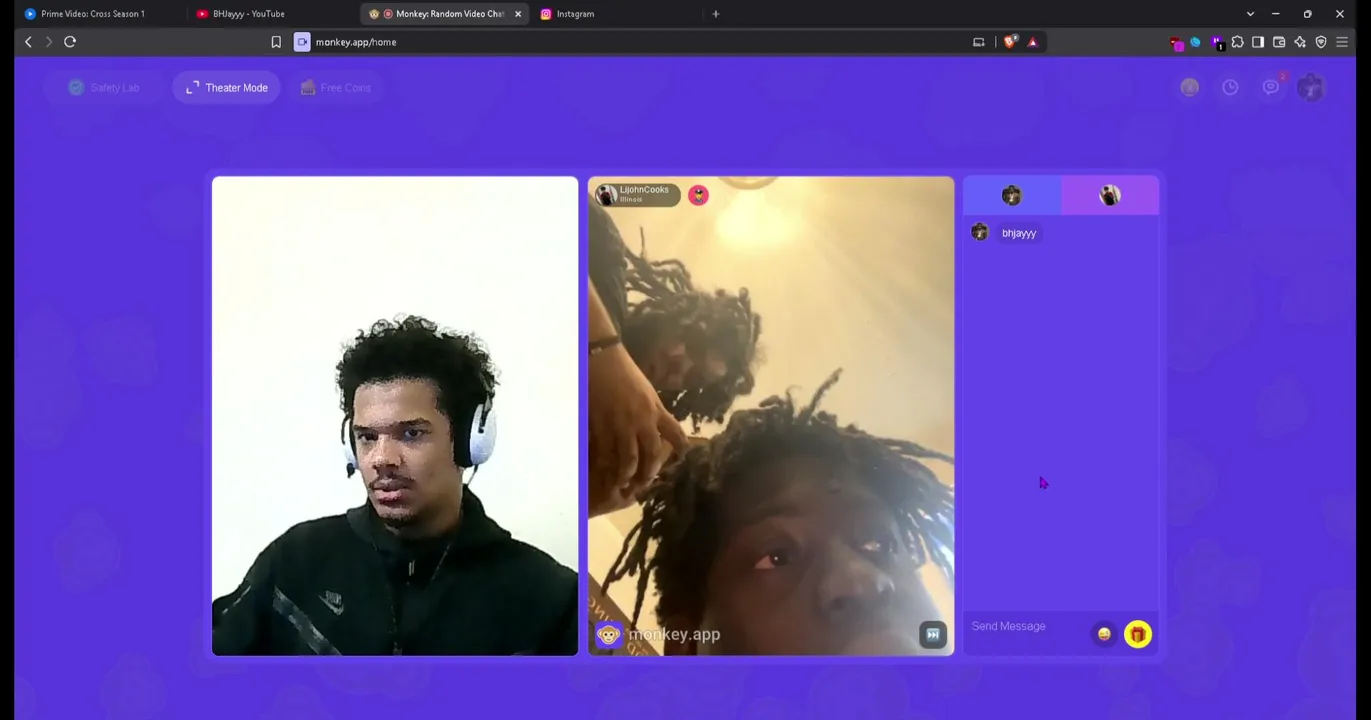Click the install-app icon in the address bar
This screenshot has width=1371, height=720.
[x=979, y=42]
